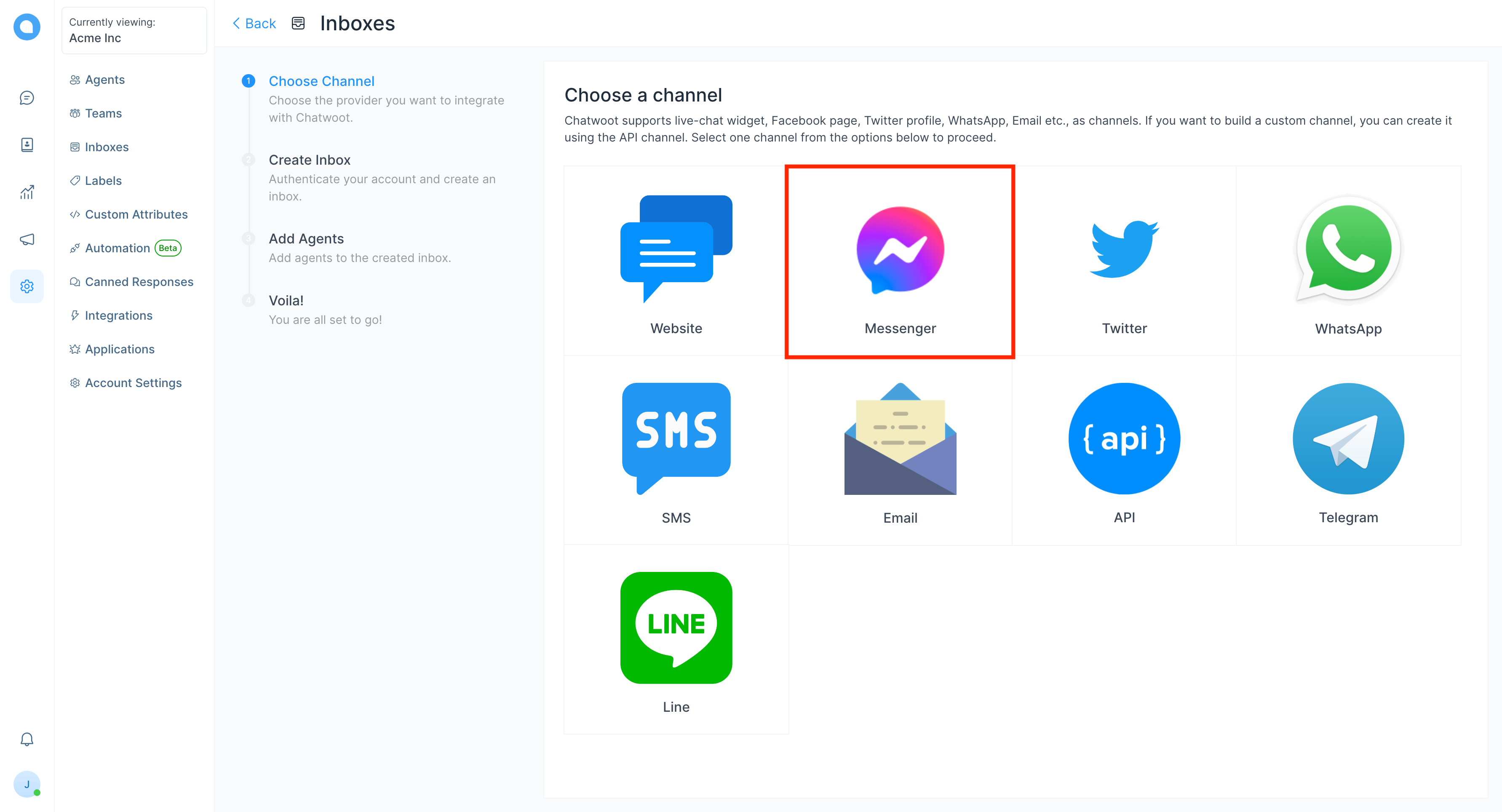Expand the Inboxes navigation item
Image resolution: width=1502 pixels, height=812 pixels.
coord(107,147)
